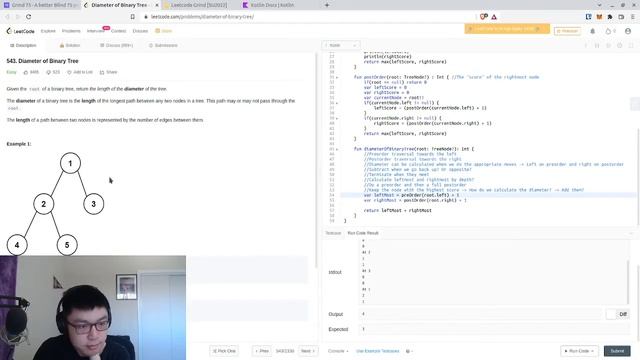
Task: Click the Pick One button
Action: (x=224, y=351)
